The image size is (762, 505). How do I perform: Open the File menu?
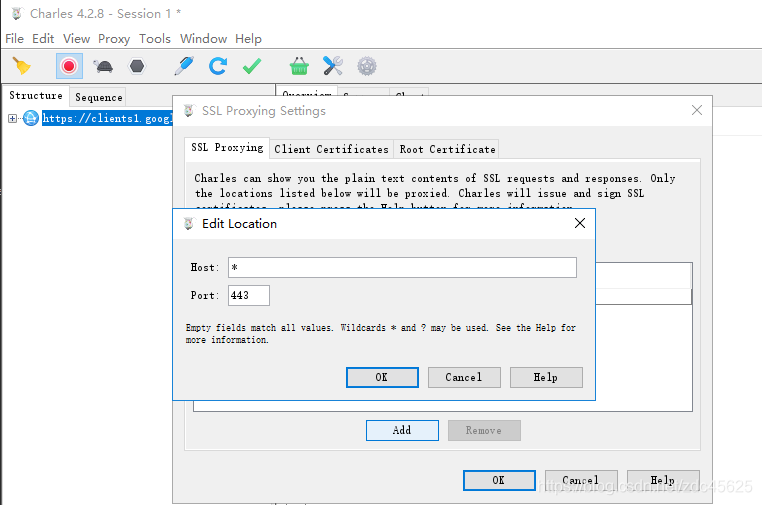pyautogui.click(x=15, y=38)
